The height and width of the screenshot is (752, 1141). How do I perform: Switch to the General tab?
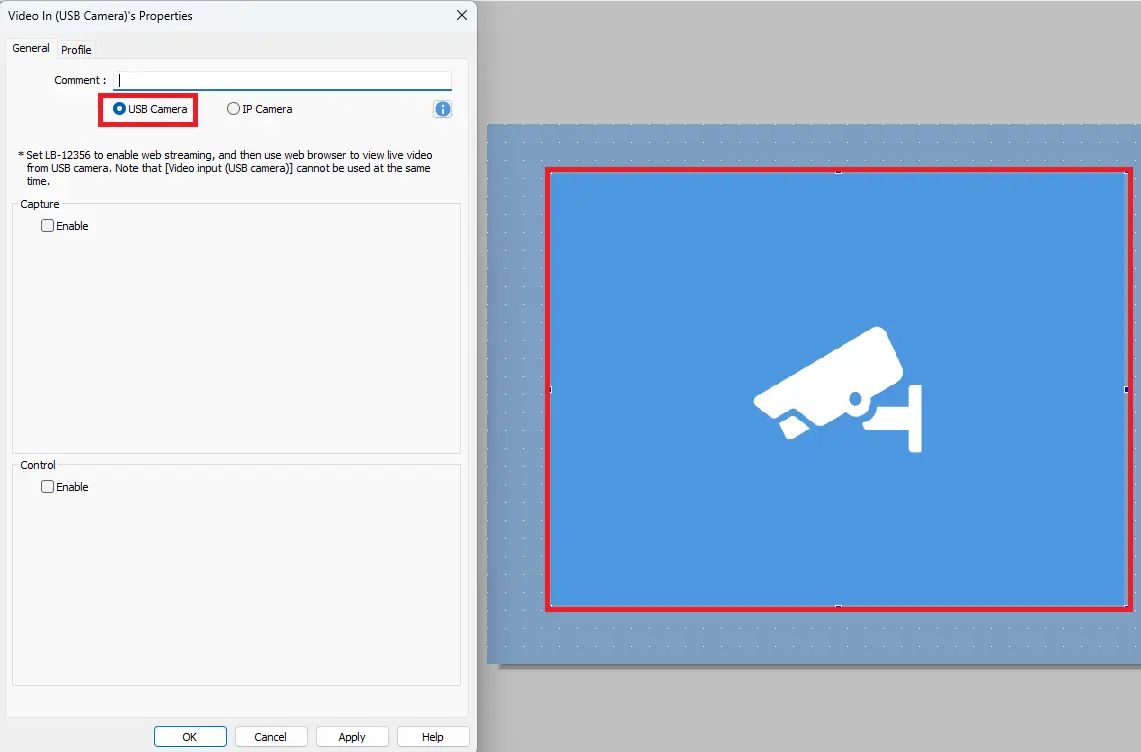[x=30, y=48]
